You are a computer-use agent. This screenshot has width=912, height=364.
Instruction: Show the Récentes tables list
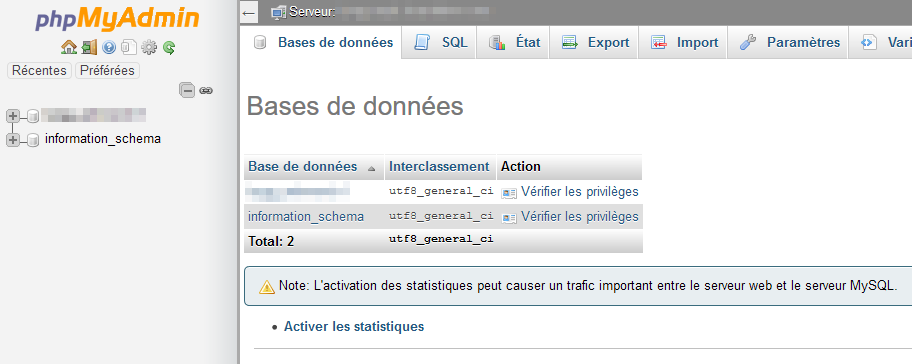pos(40,71)
